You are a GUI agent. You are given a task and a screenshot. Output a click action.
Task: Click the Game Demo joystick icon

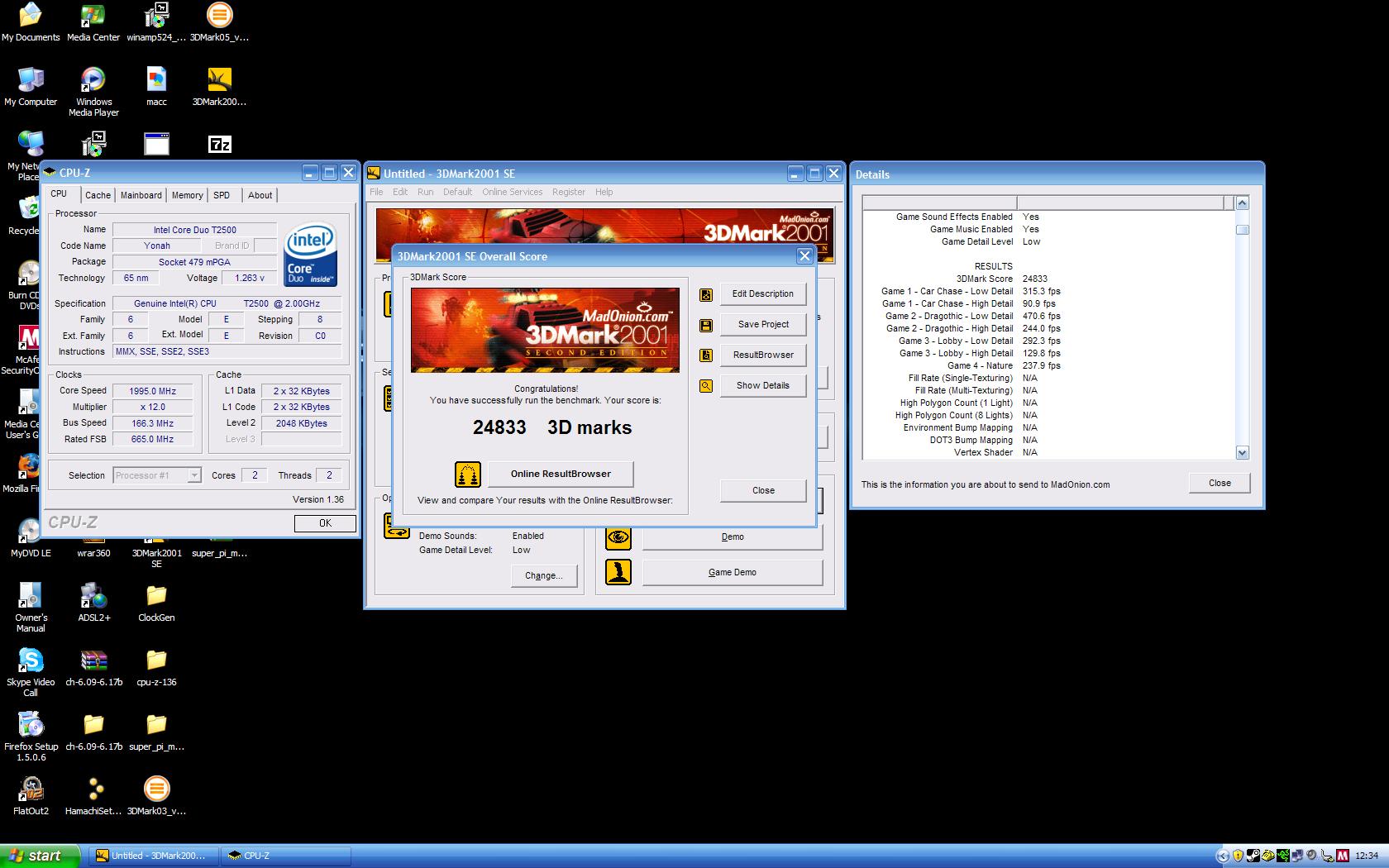pos(618,572)
